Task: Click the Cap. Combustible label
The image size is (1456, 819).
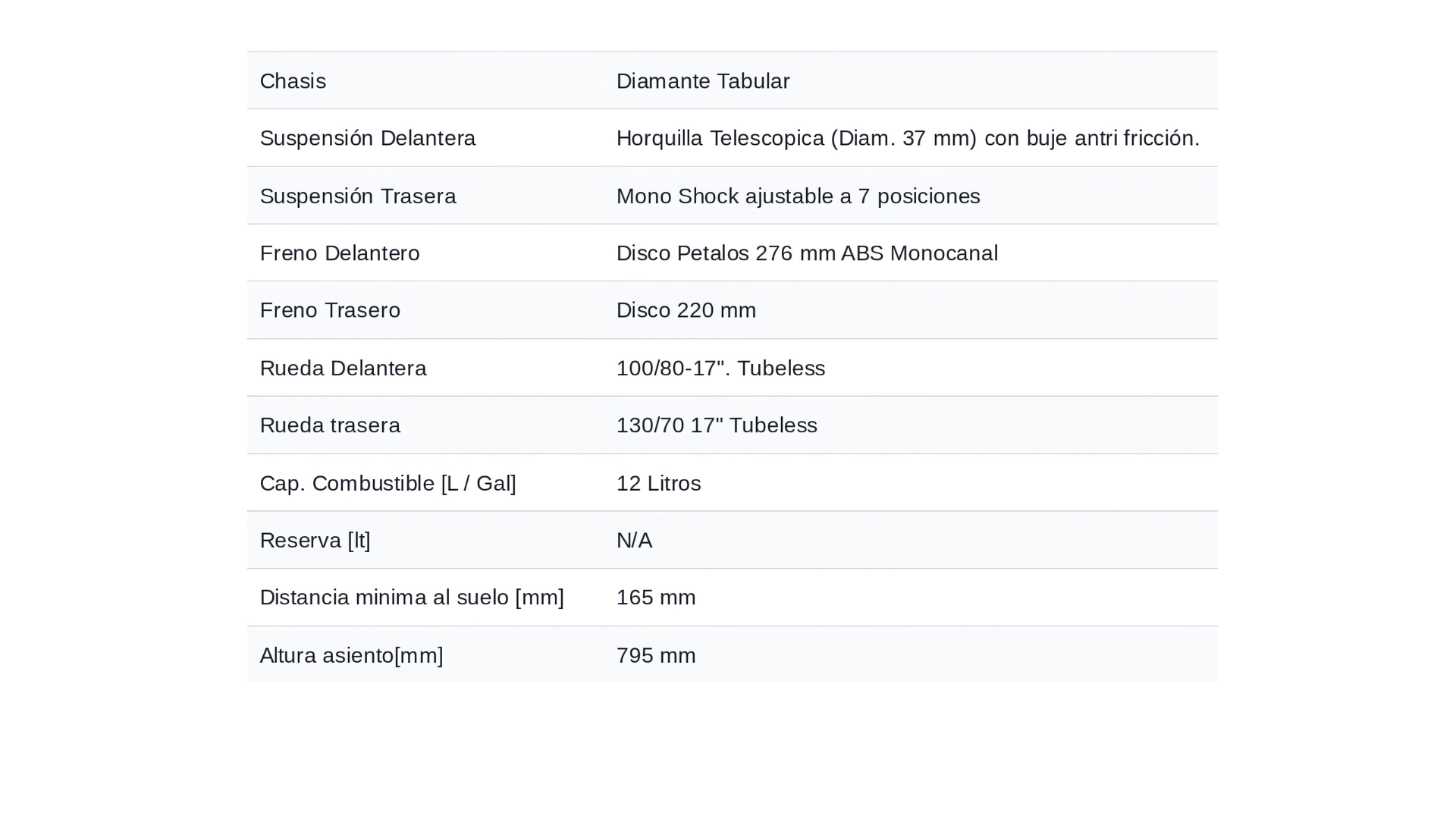Action: [x=388, y=483]
